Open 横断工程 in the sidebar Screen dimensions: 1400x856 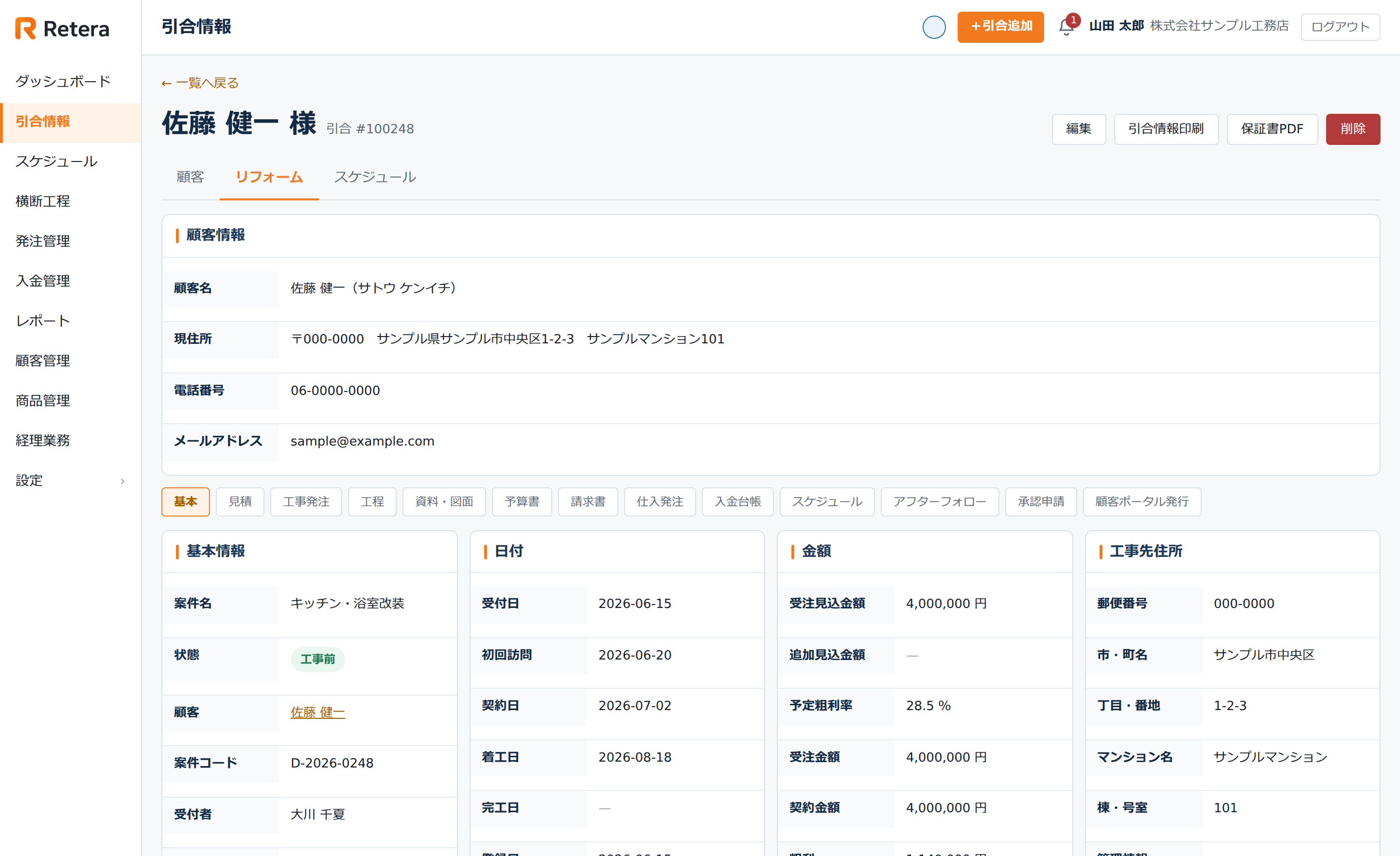coord(70,201)
